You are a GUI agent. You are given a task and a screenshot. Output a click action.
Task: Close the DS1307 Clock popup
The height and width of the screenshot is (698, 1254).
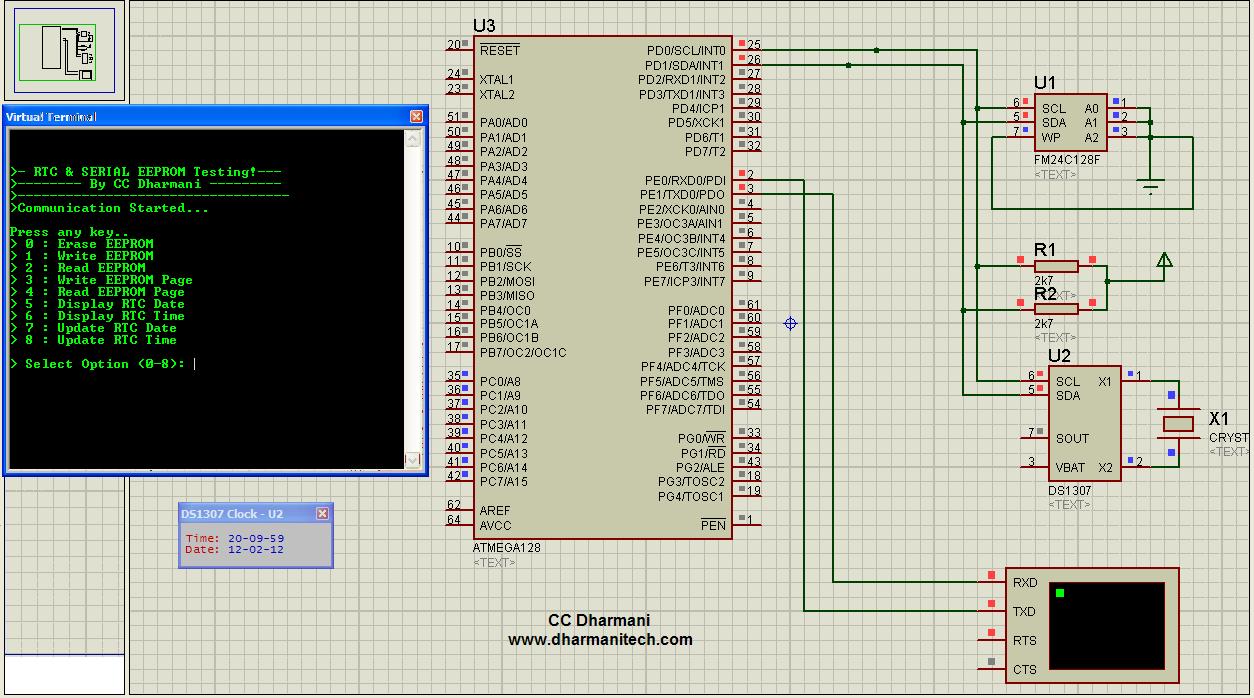(322, 513)
